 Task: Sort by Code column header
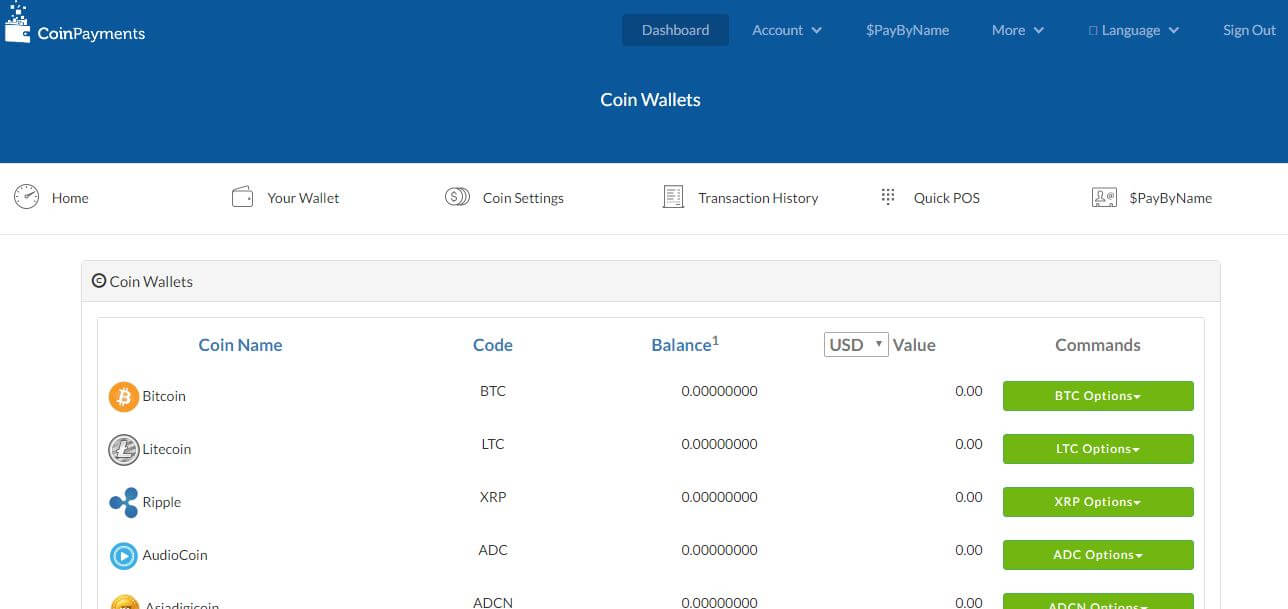pyautogui.click(x=493, y=345)
